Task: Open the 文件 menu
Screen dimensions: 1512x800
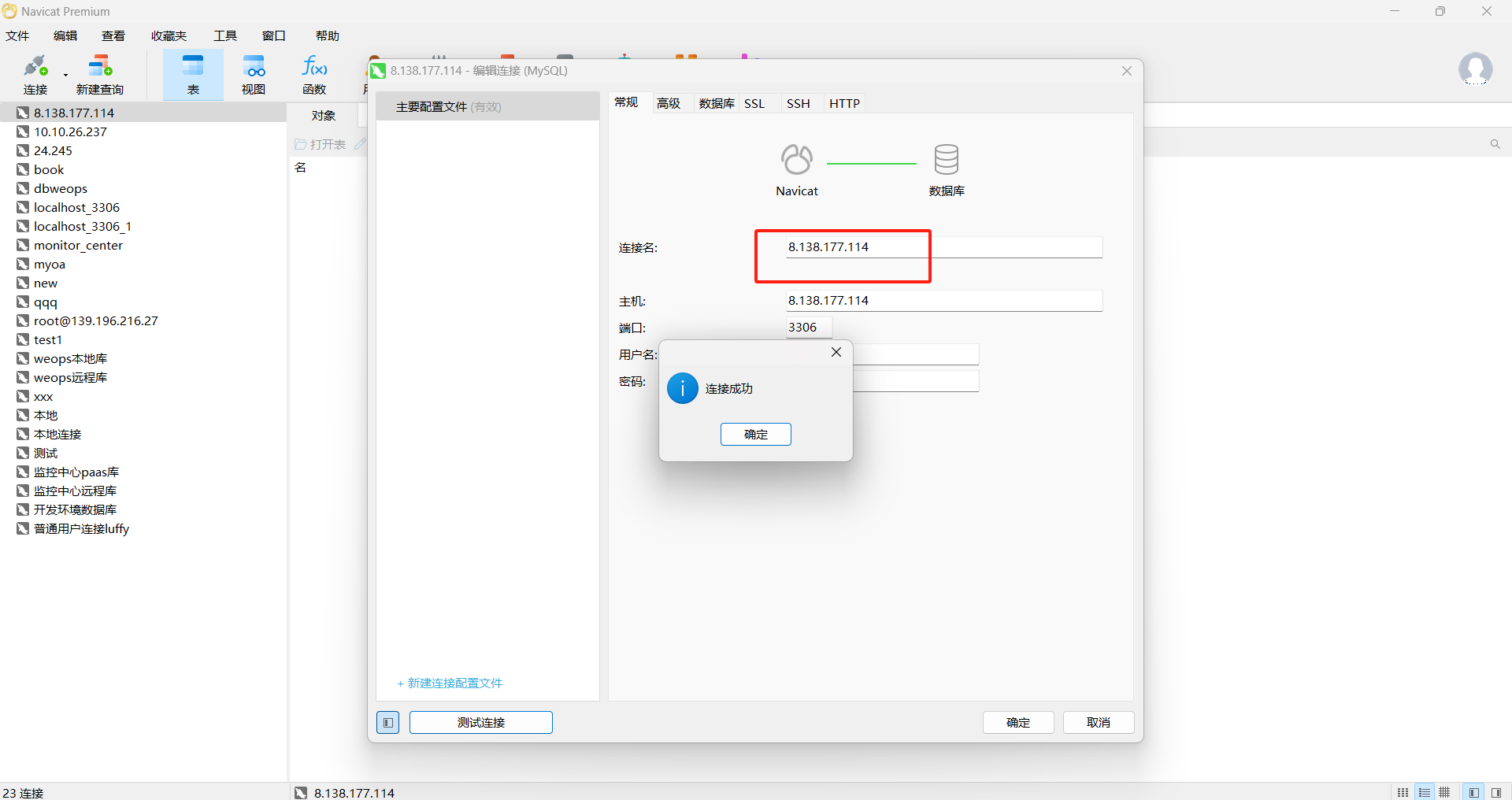Action: click(17, 35)
